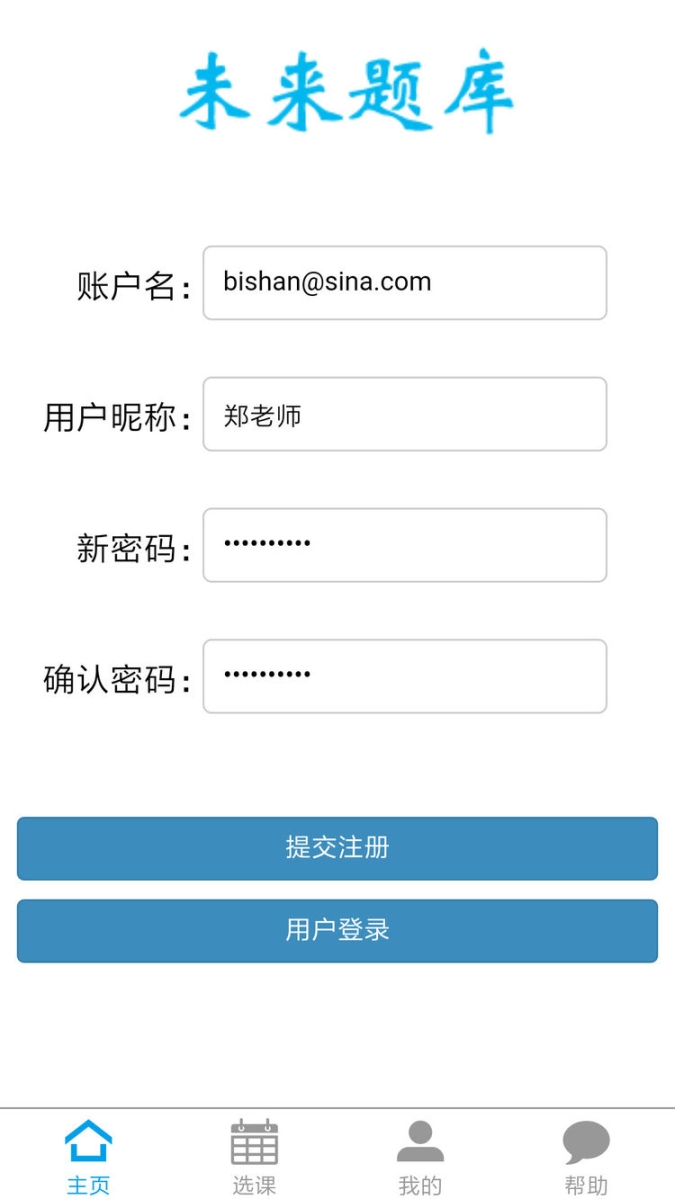Click the 新密码 field label
Screen dimensions: 675x1199
pos(133,549)
